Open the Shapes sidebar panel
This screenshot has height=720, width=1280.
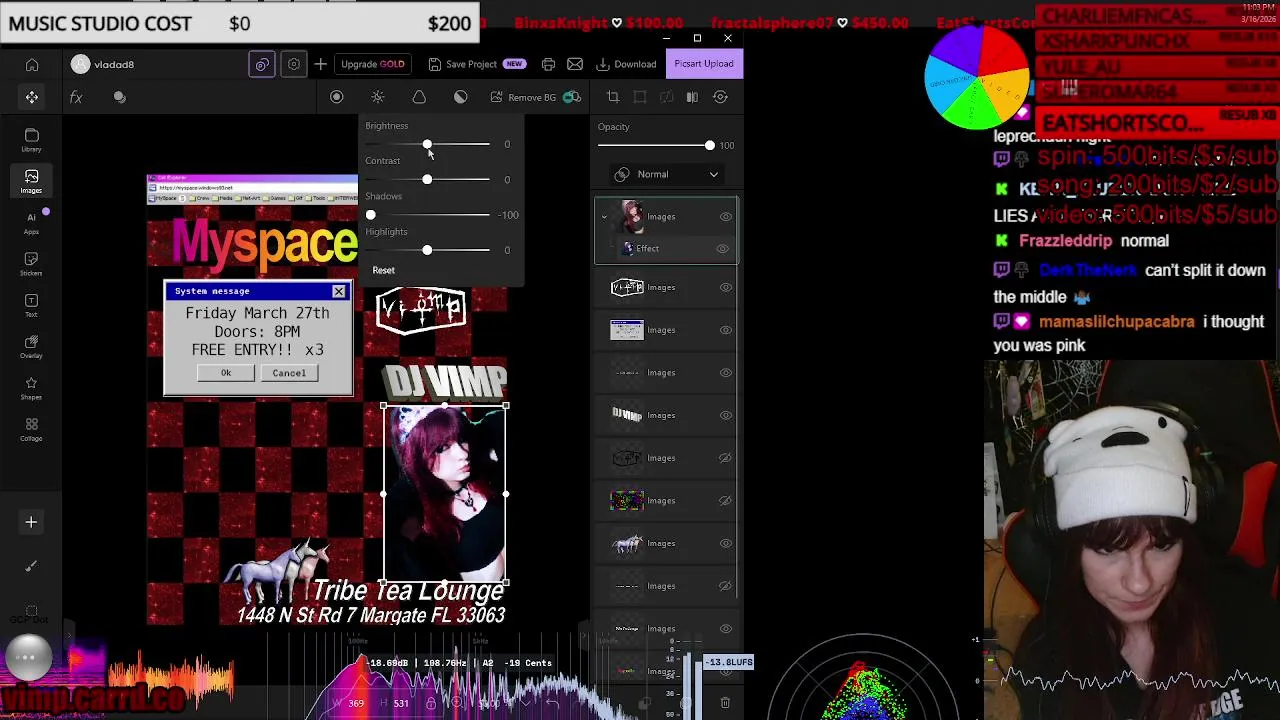pos(32,388)
